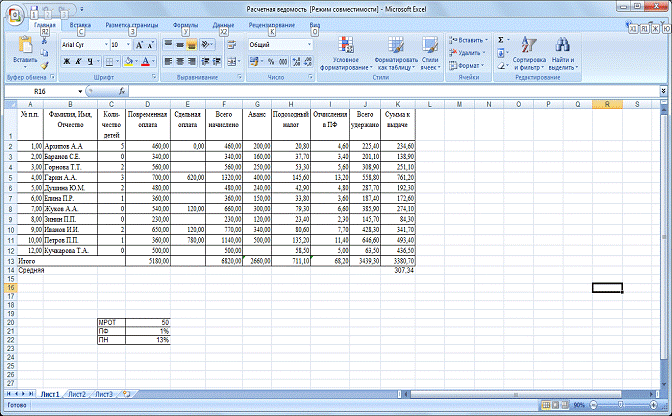Click the Office button logo
Viewport: 672px width, 416px height.
13,14
